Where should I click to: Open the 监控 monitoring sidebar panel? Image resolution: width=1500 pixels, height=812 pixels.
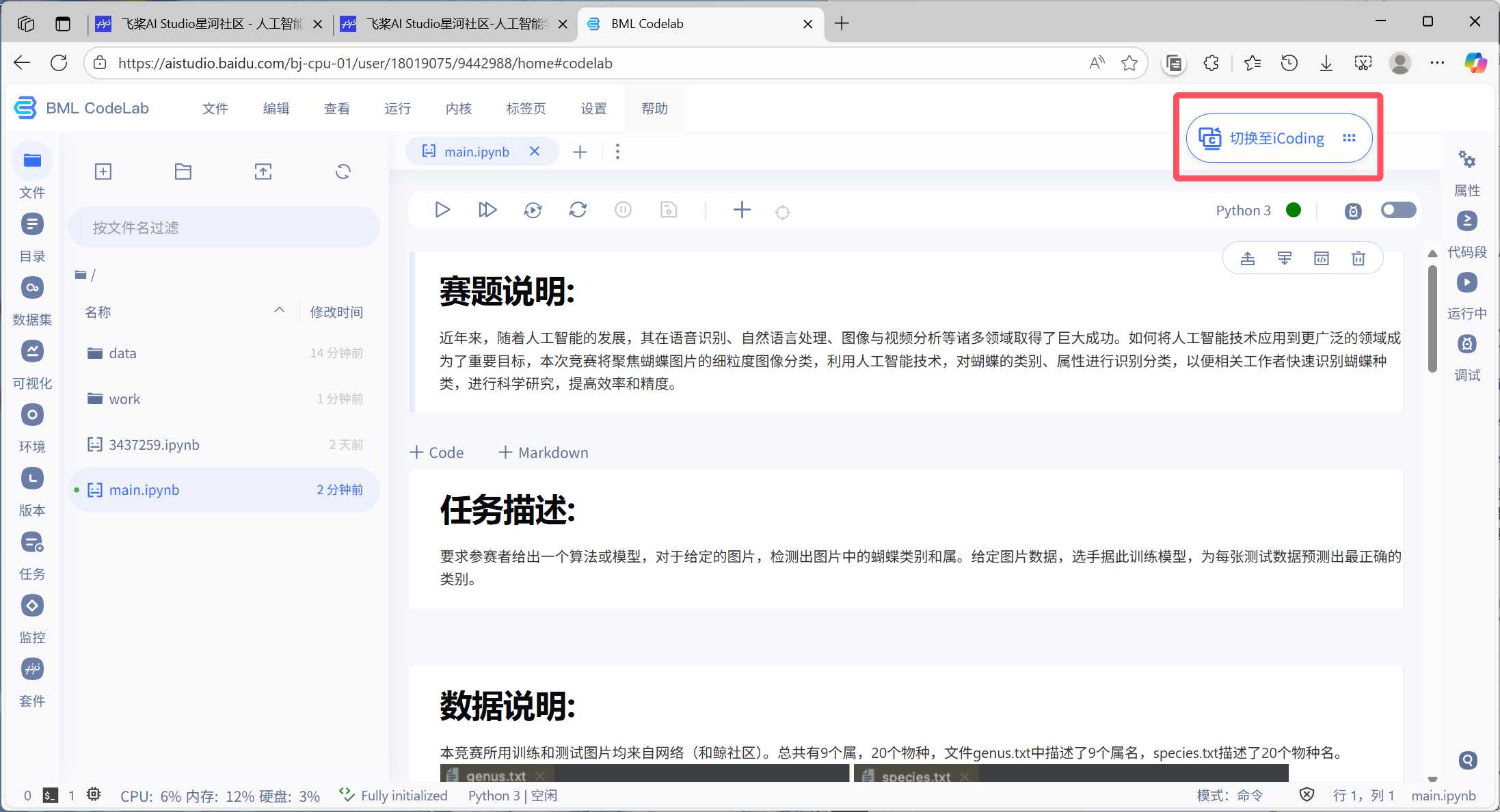(x=32, y=606)
